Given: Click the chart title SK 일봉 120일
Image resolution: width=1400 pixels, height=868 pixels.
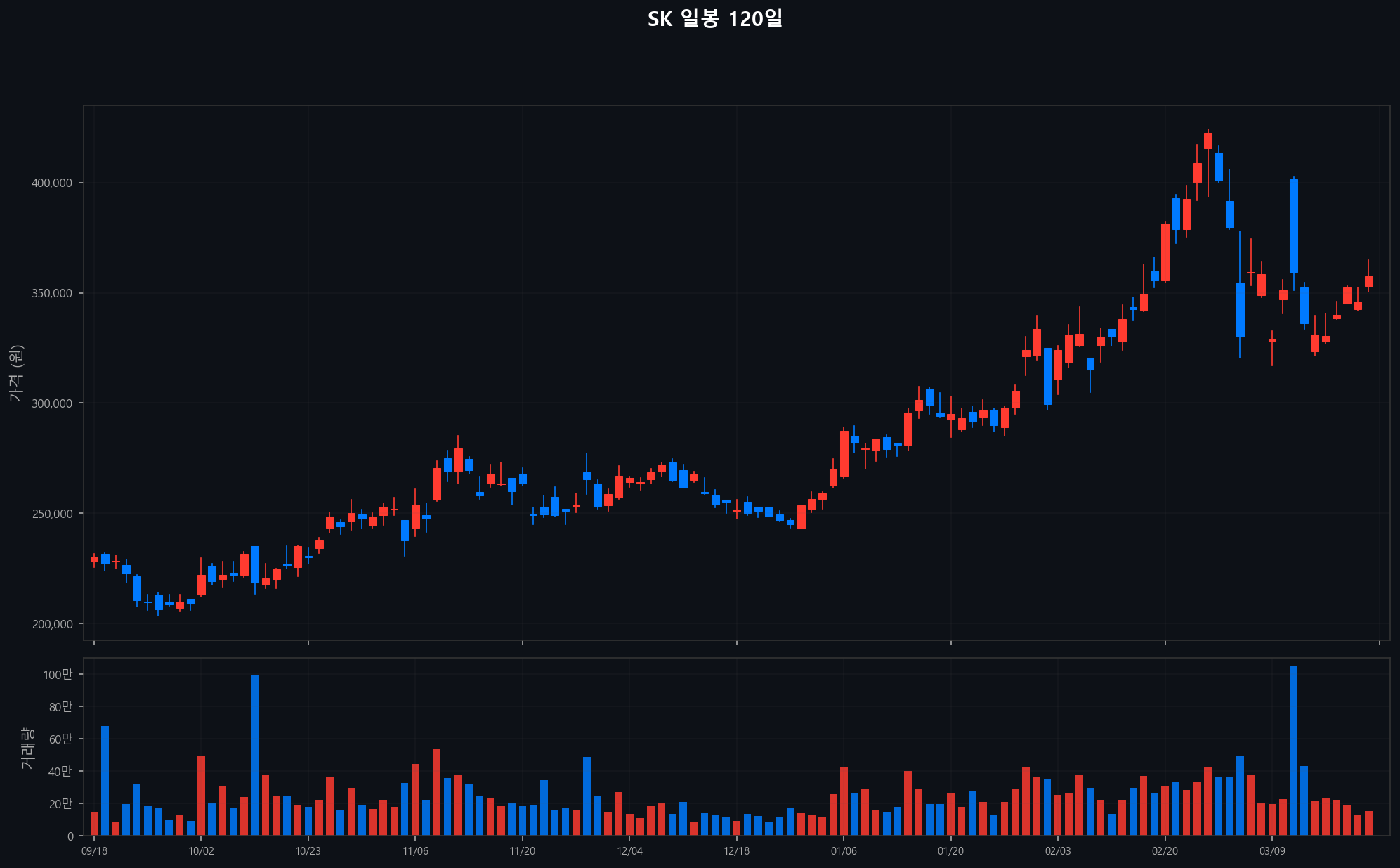Looking at the screenshot, I should pos(714,19).
